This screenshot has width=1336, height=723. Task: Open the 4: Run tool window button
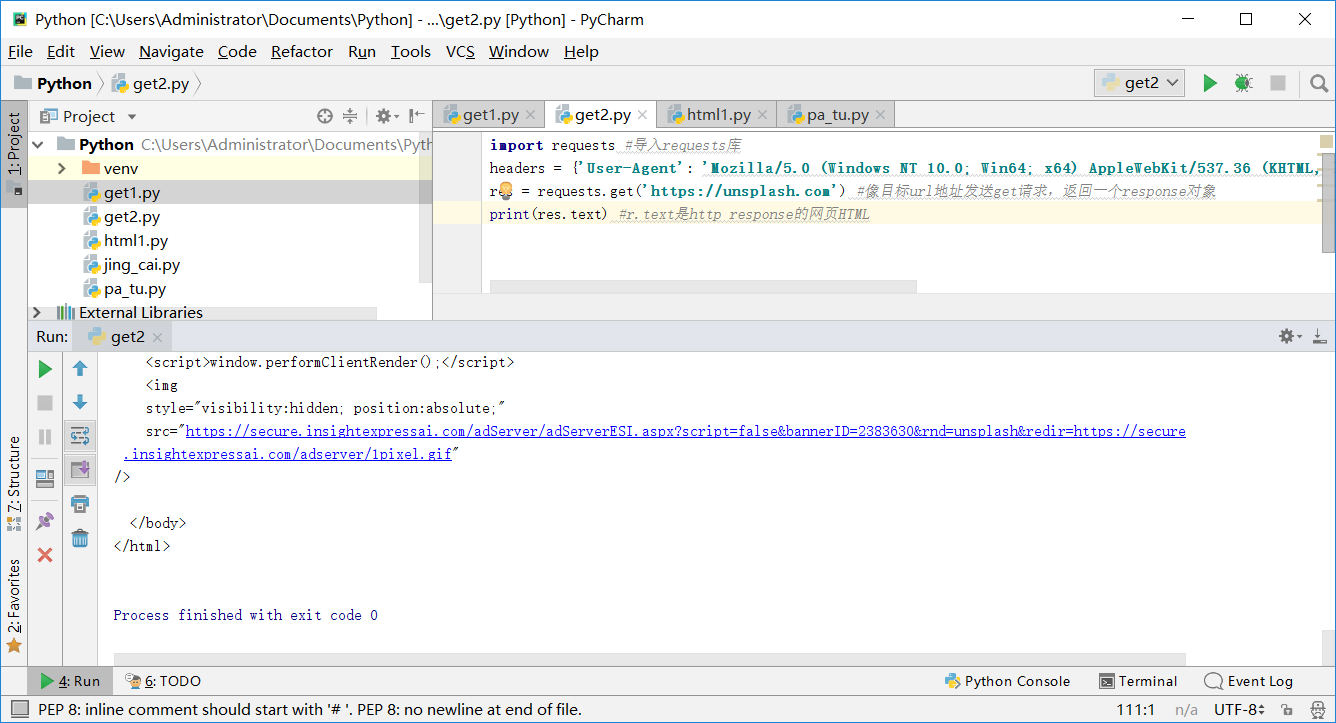pyautogui.click(x=70, y=681)
